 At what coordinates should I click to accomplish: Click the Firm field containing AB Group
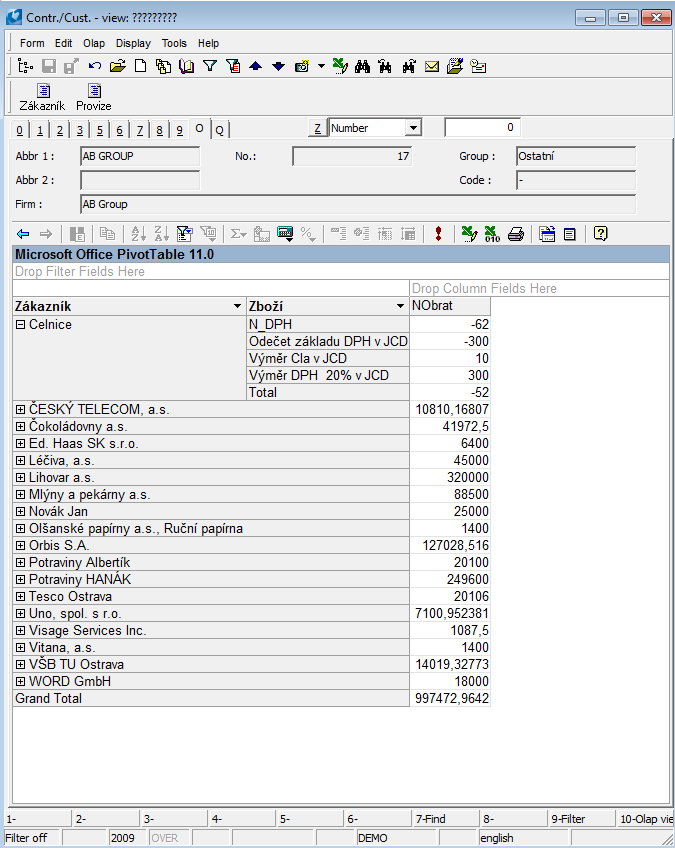358,204
